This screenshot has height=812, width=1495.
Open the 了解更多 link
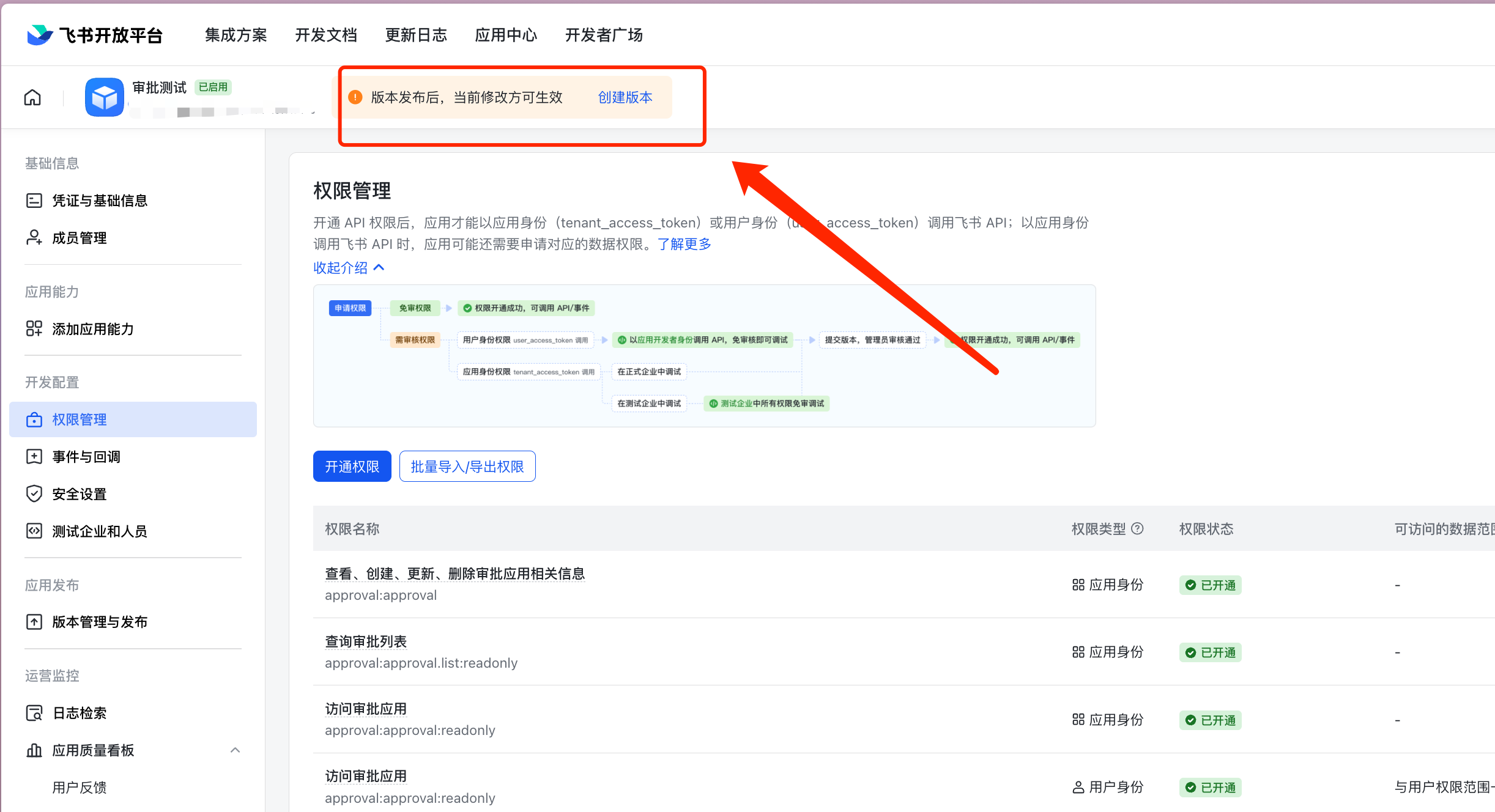684,244
